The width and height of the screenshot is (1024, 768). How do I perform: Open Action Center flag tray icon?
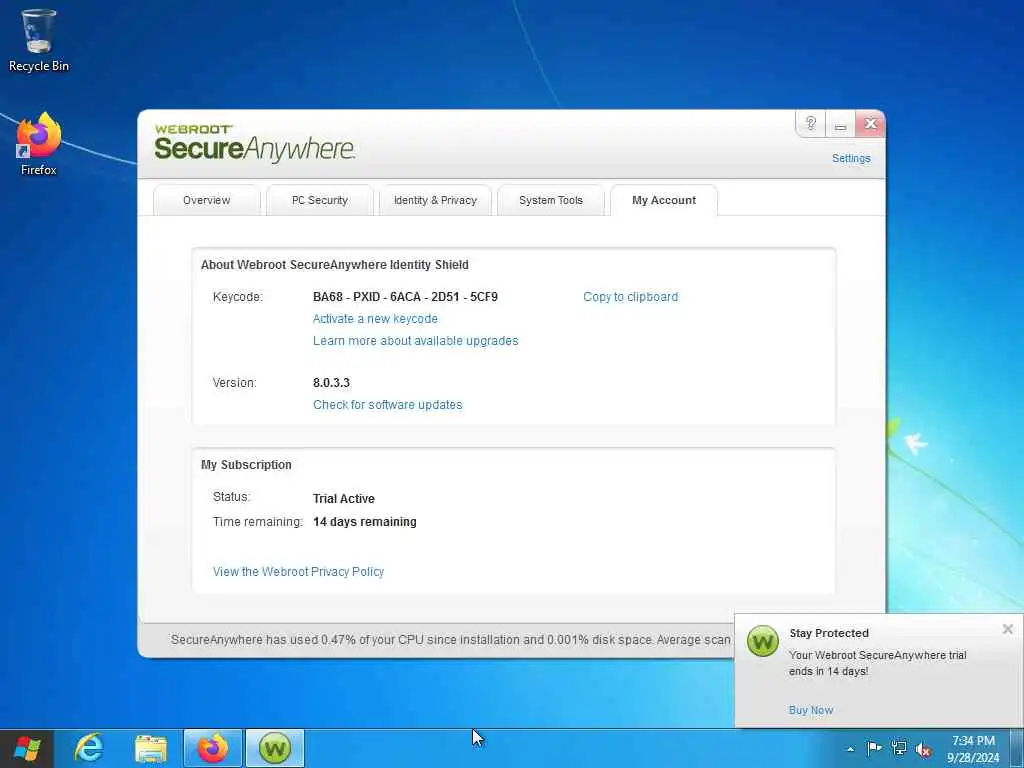[874, 748]
